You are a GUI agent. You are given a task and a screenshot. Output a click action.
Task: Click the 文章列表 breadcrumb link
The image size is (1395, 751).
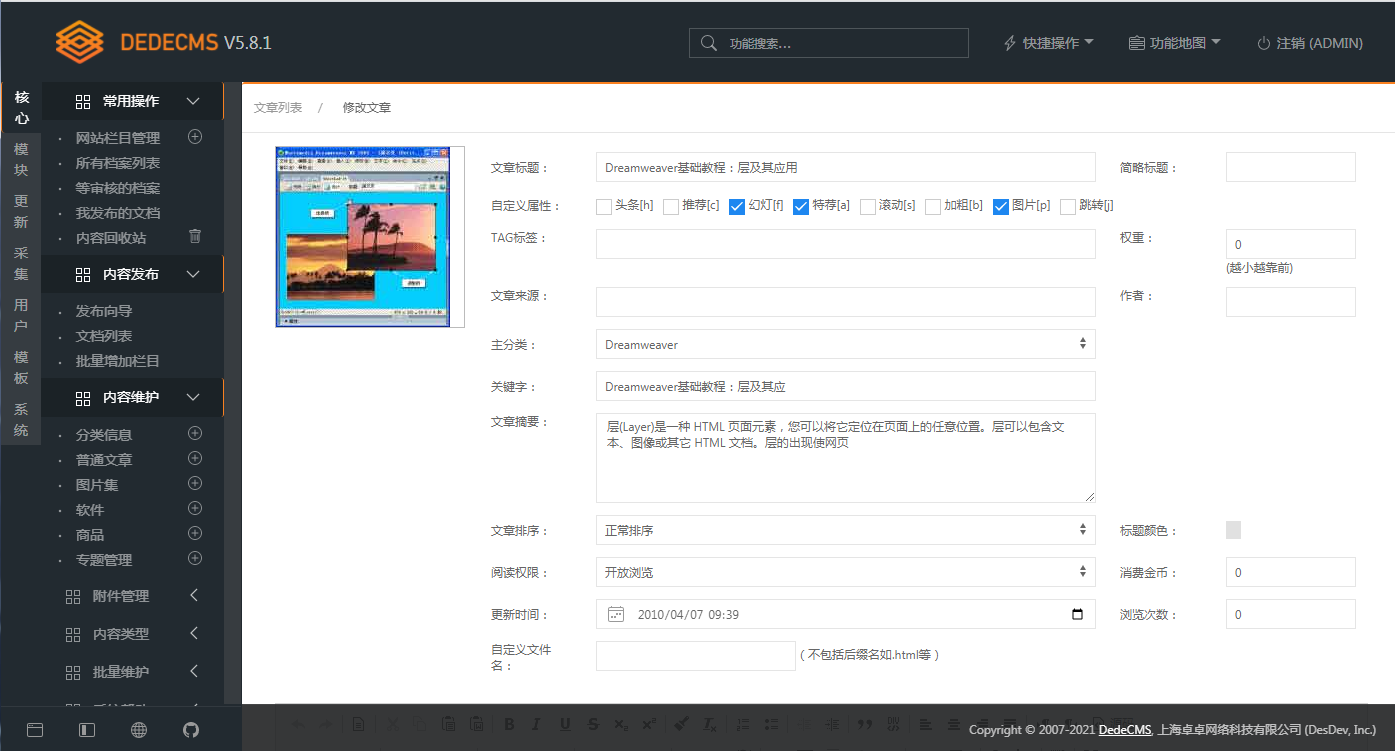pos(278,107)
